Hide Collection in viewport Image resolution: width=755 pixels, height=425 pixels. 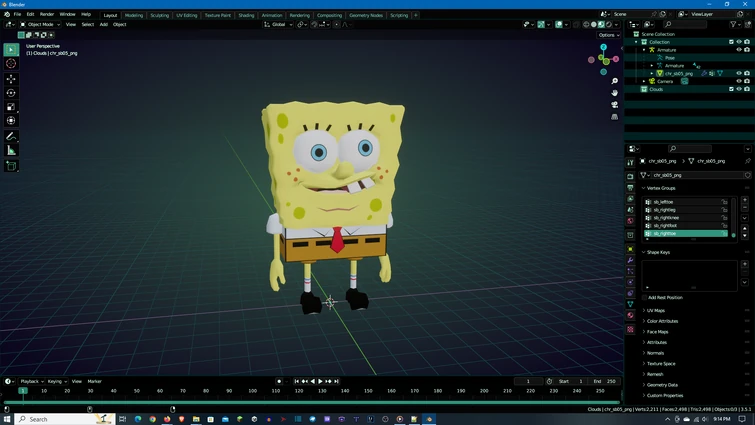click(739, 42)
